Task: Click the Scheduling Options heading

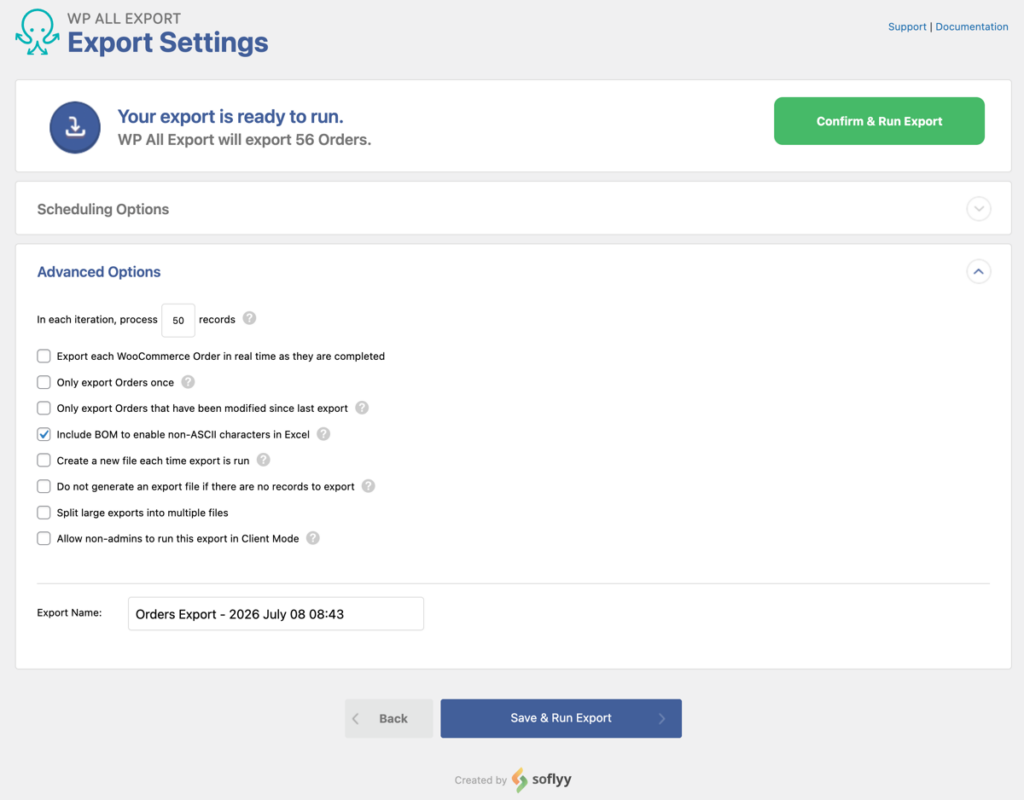Action: pos(103,209)
